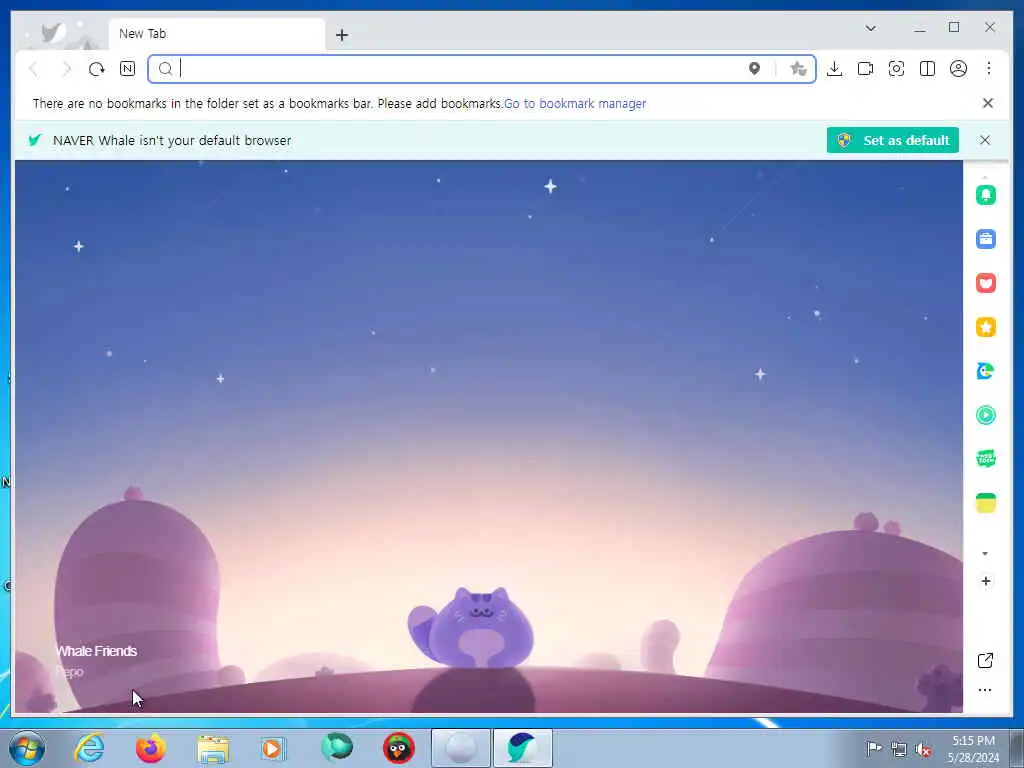This screenshot has height=768, width=1024.
Task: Open the media/video capture tool icon
Action: [865, 69]
